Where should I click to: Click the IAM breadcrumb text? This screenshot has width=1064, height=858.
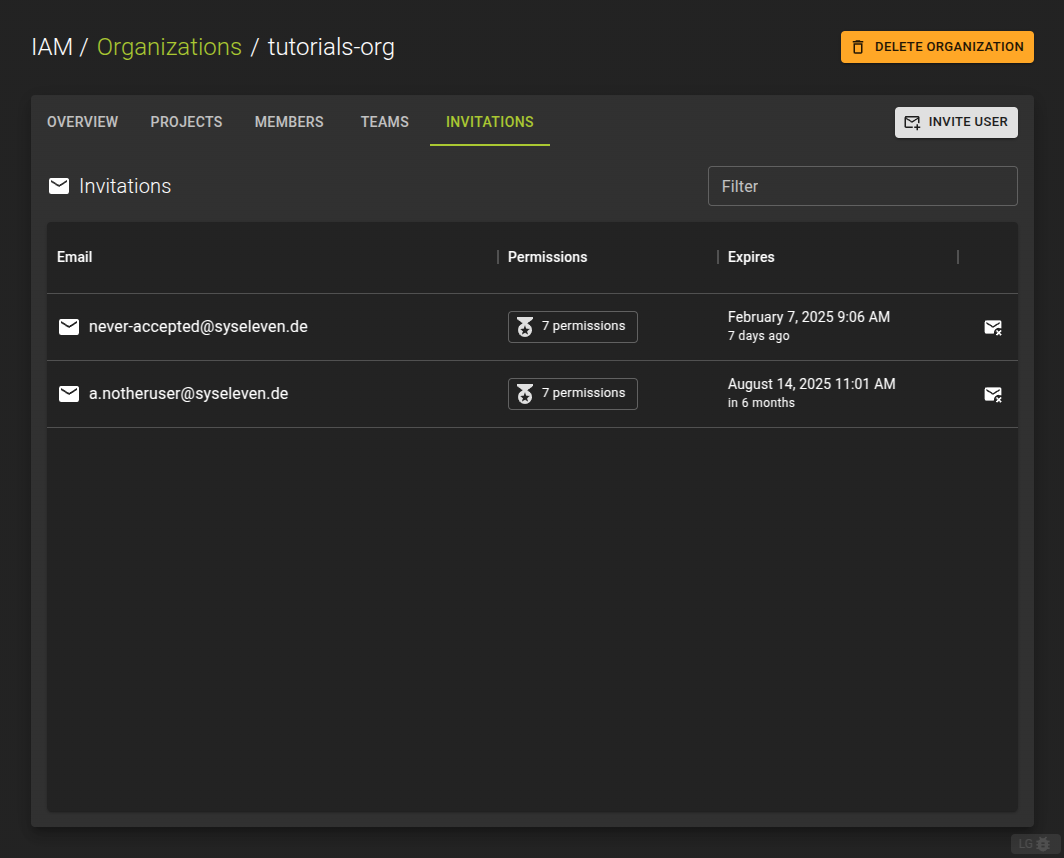tap(52, 47)
